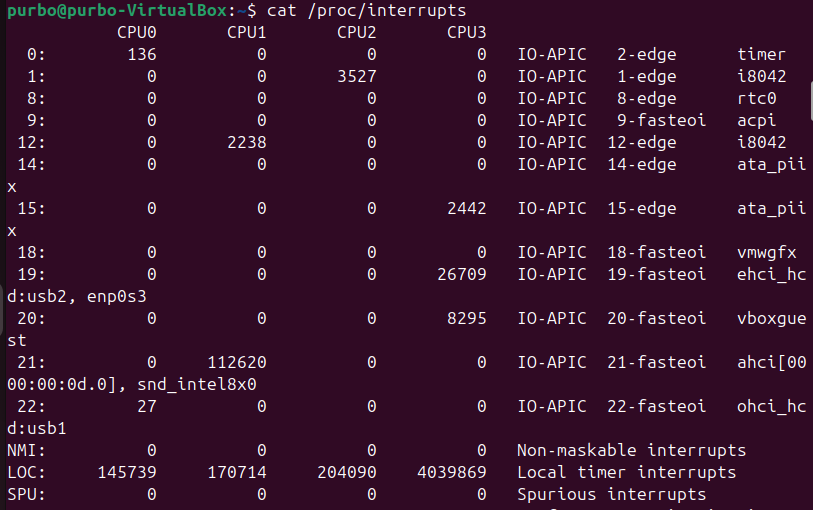Click the terminal scrollbar handle on right edge
Viewport: 813px width, 510px height.
pos(811,101)
